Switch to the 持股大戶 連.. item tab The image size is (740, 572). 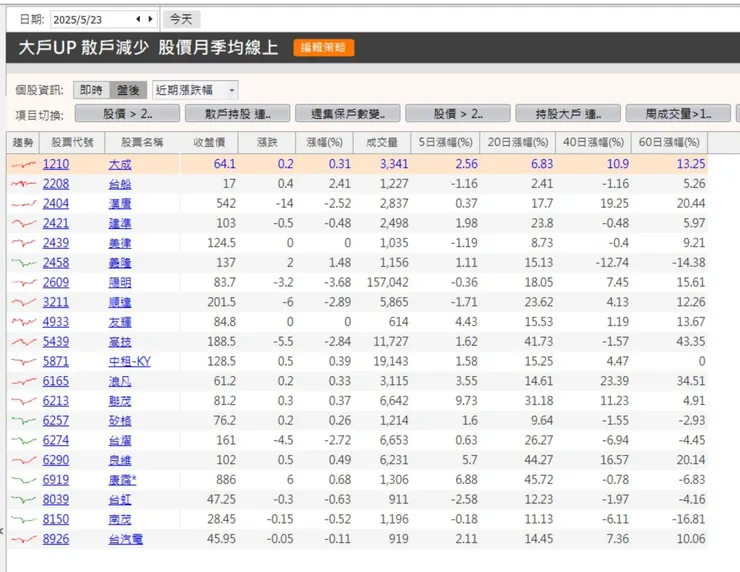[568, 114]
